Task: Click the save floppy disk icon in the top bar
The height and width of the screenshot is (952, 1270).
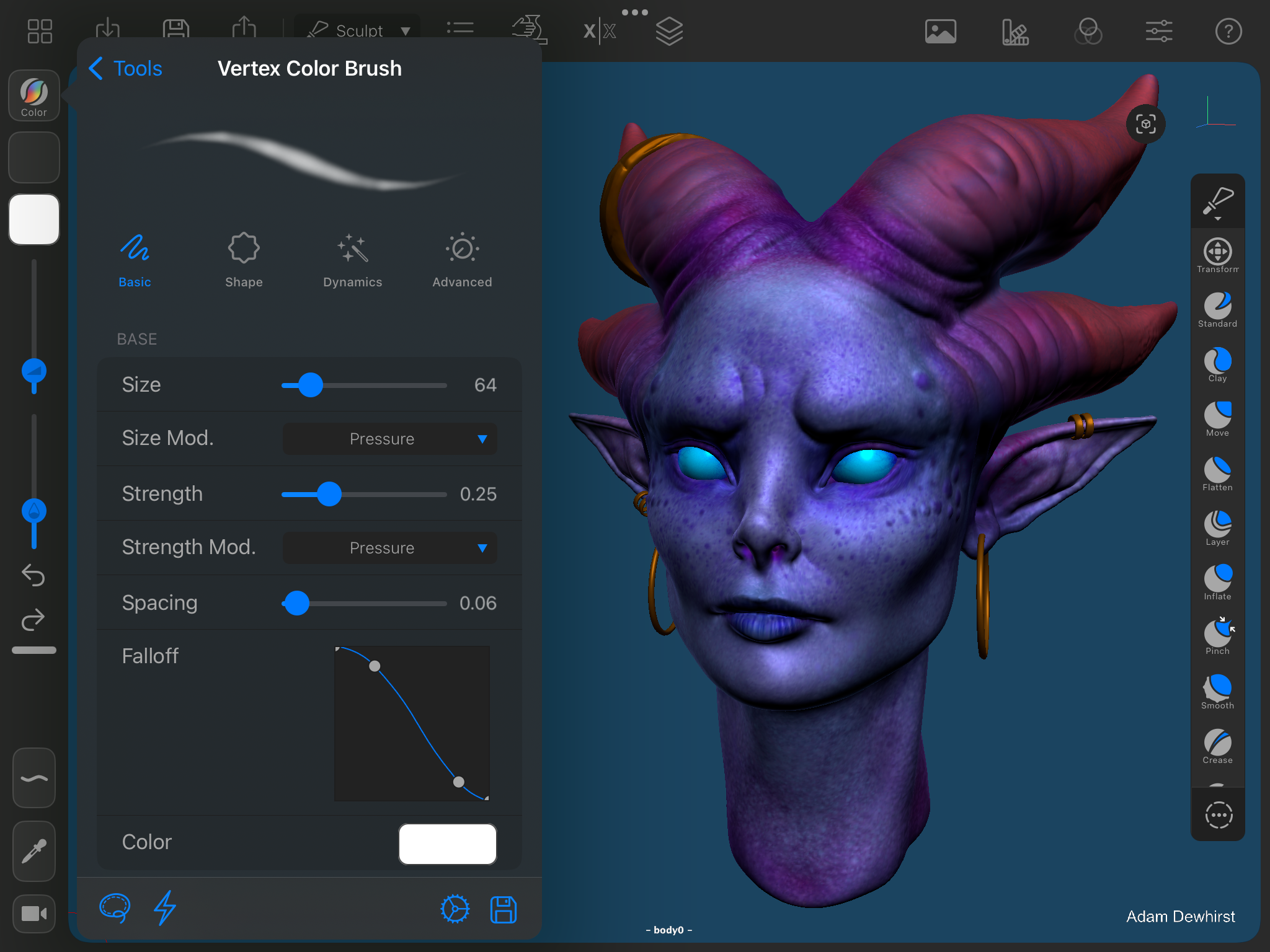Action: coord(176,29)
